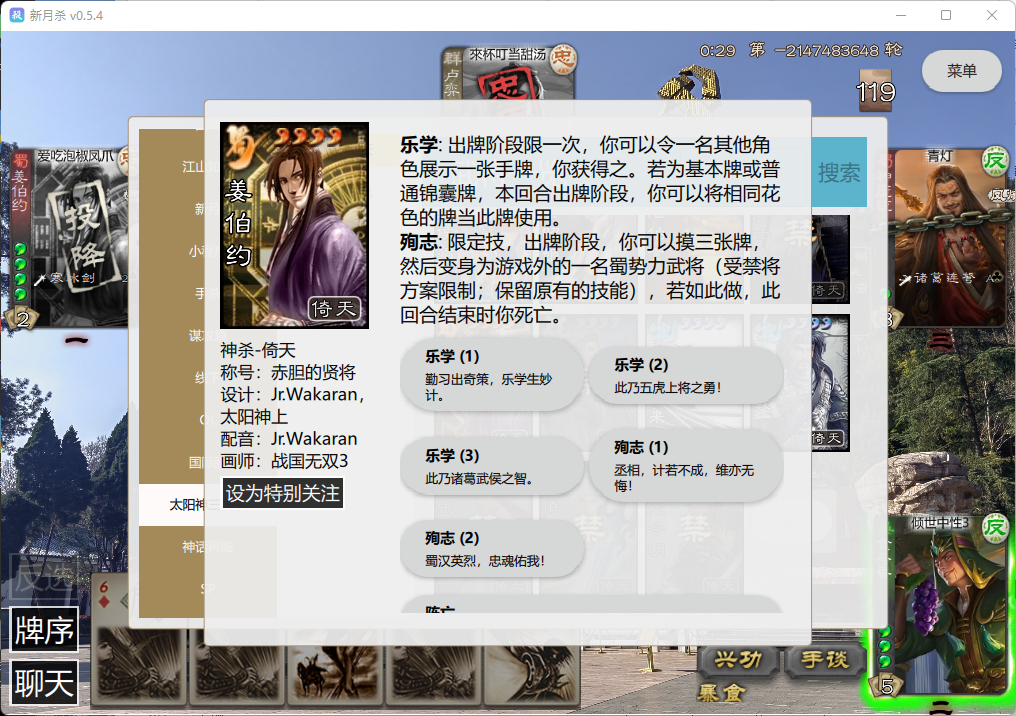Click the 神杀-倚天 package label

click(x=258, y=351)
